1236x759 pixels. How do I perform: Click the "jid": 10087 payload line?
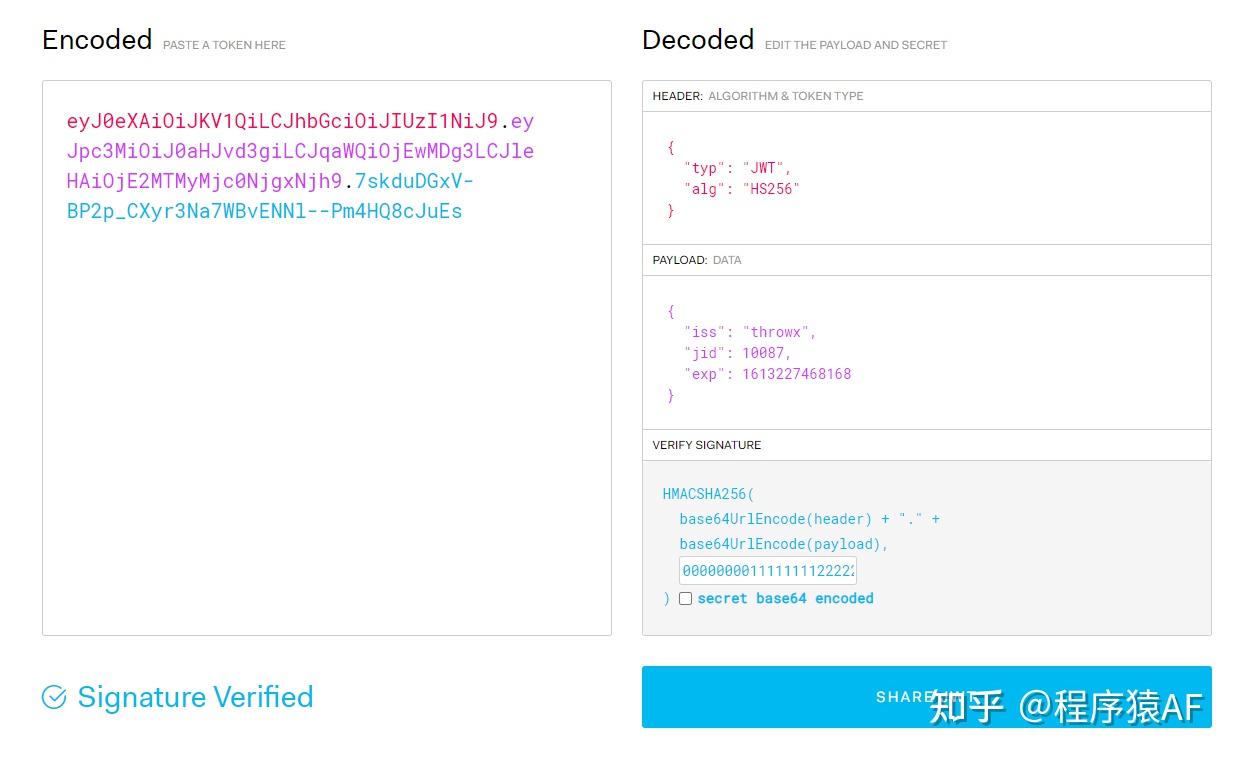(737, 353)
